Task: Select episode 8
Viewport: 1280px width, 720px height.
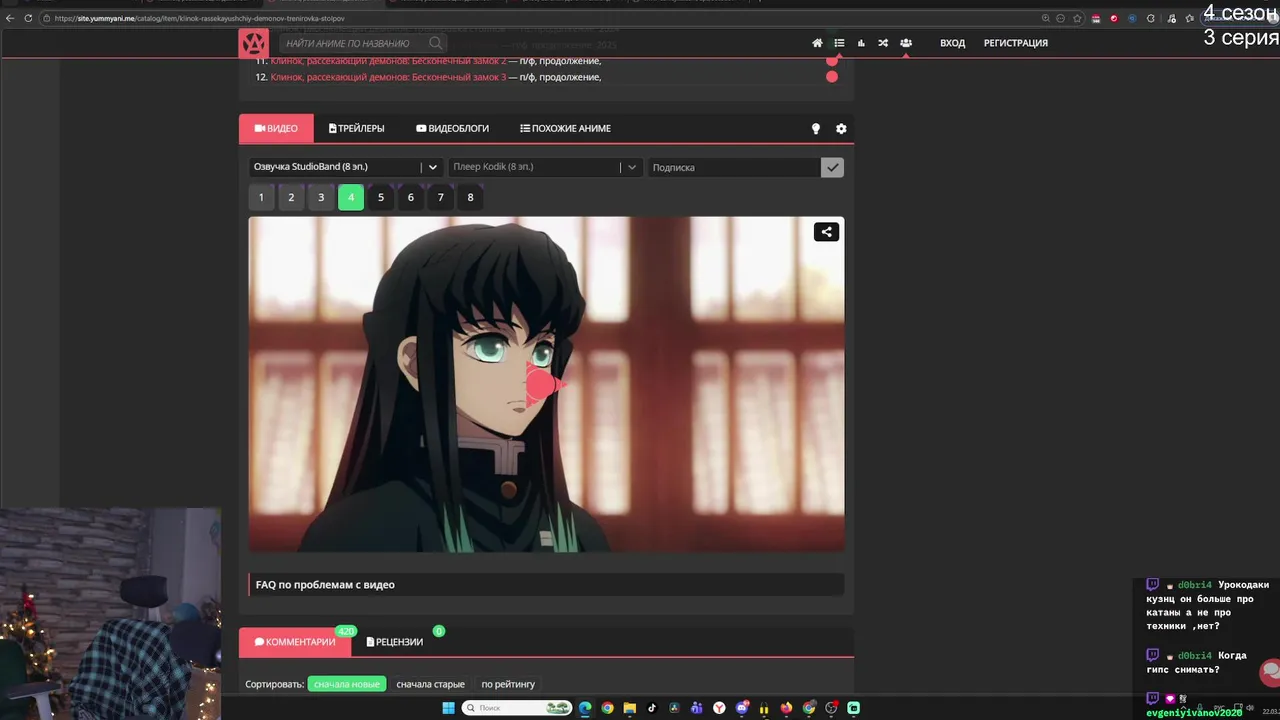Action: point(471,197)
